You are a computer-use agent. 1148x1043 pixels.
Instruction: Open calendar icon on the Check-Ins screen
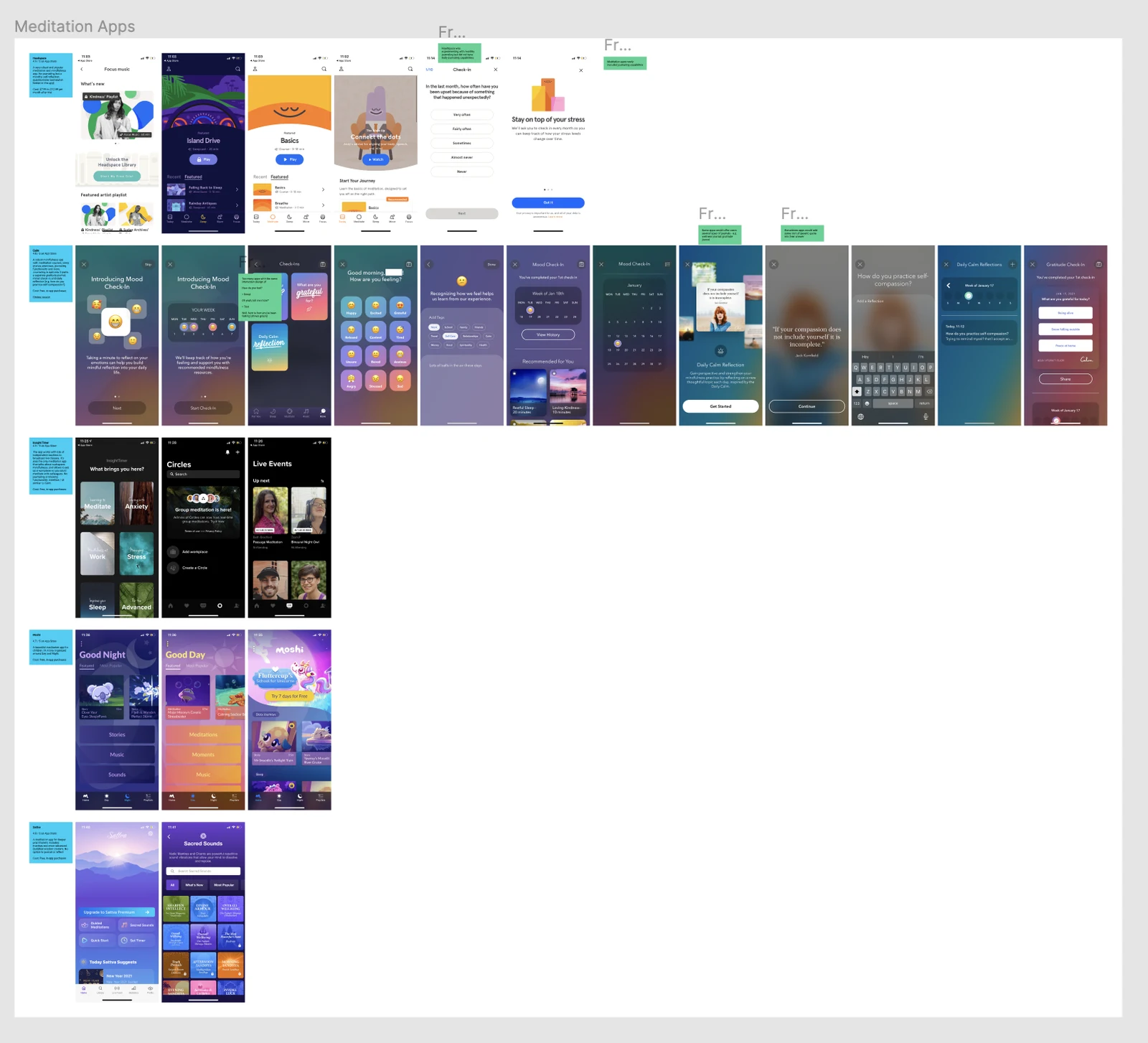(323, 264)
